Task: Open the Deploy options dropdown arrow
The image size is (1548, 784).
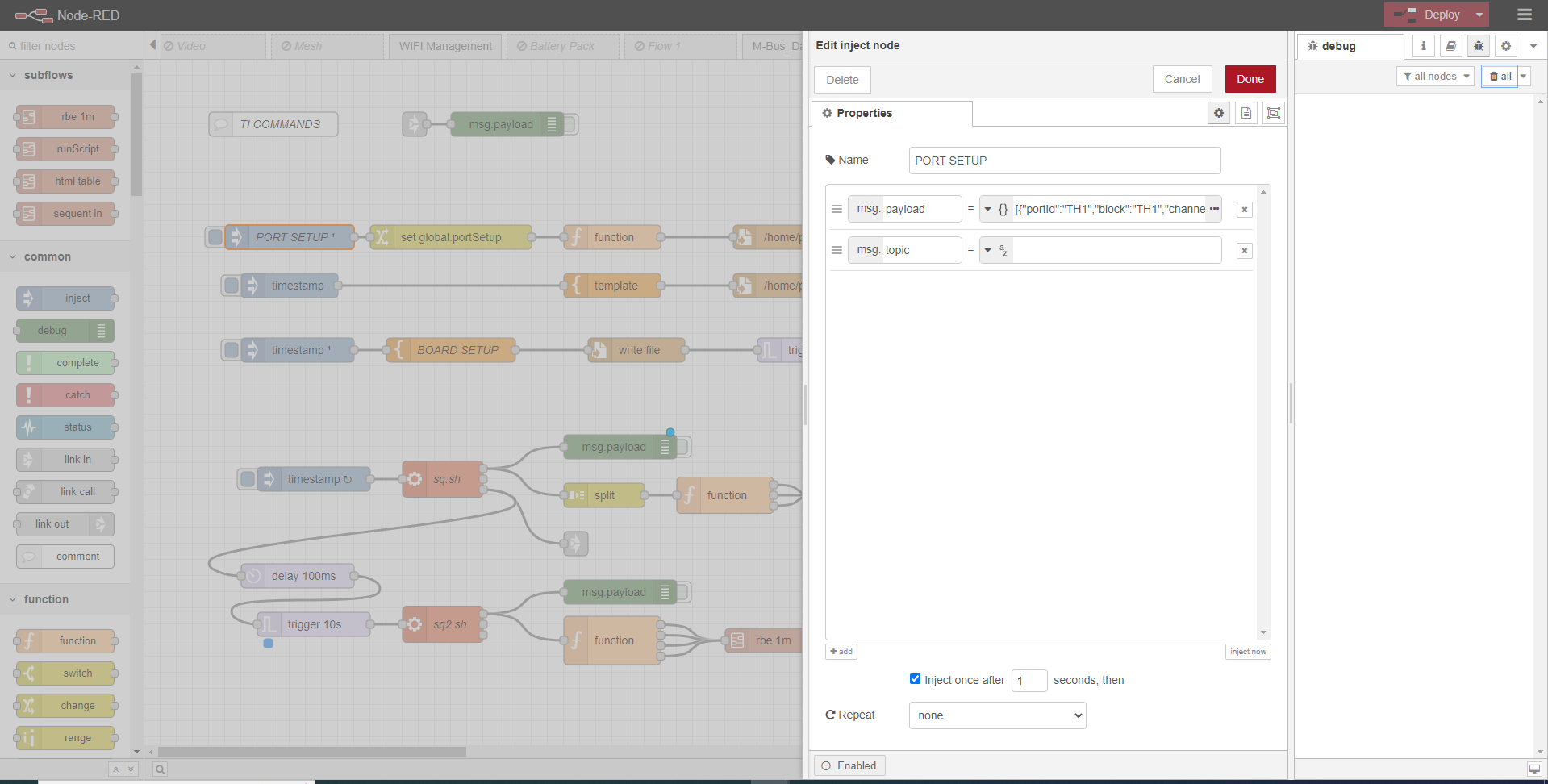Action: coord(1479,15)
